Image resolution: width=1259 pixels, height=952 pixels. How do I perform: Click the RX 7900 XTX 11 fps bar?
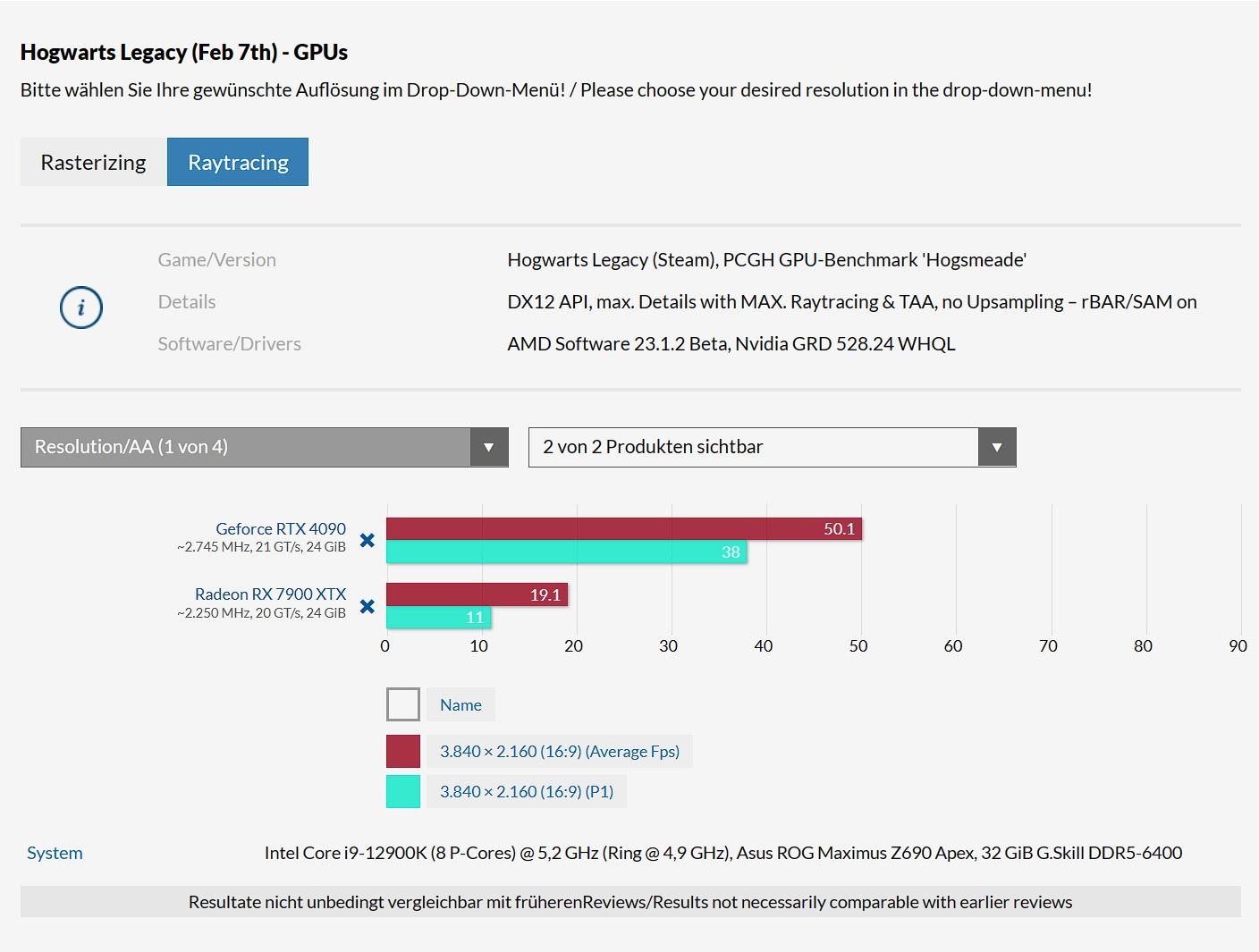click(438, 618)
